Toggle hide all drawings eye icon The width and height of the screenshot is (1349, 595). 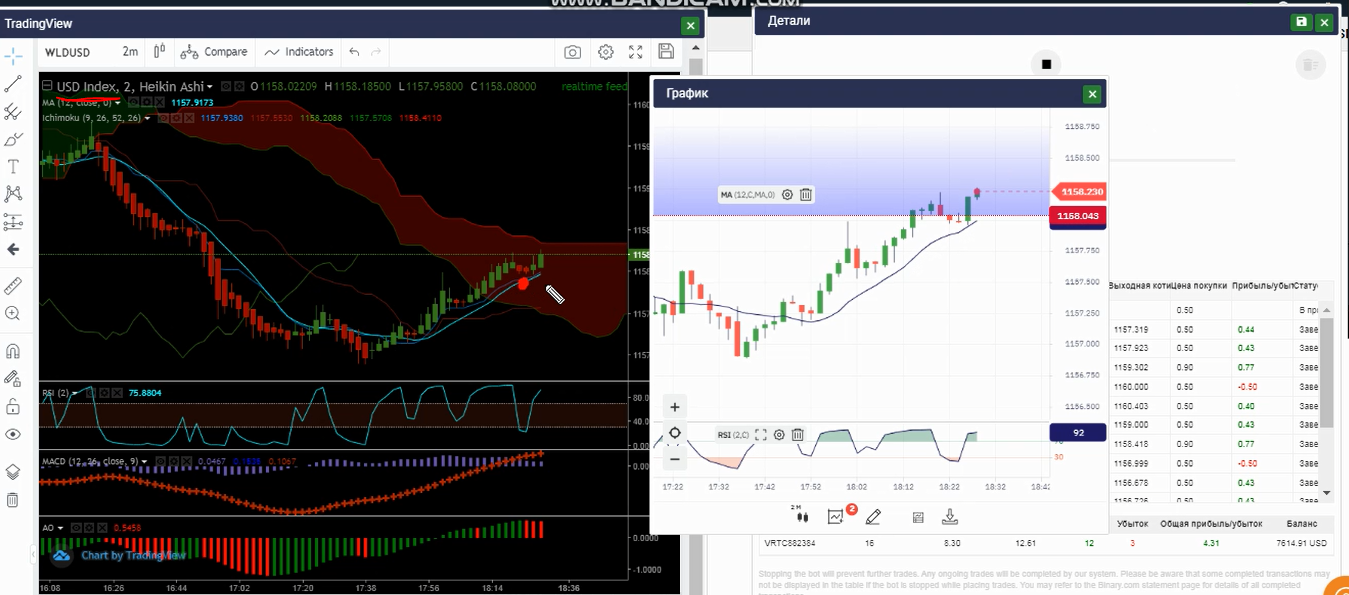[13, 434]
